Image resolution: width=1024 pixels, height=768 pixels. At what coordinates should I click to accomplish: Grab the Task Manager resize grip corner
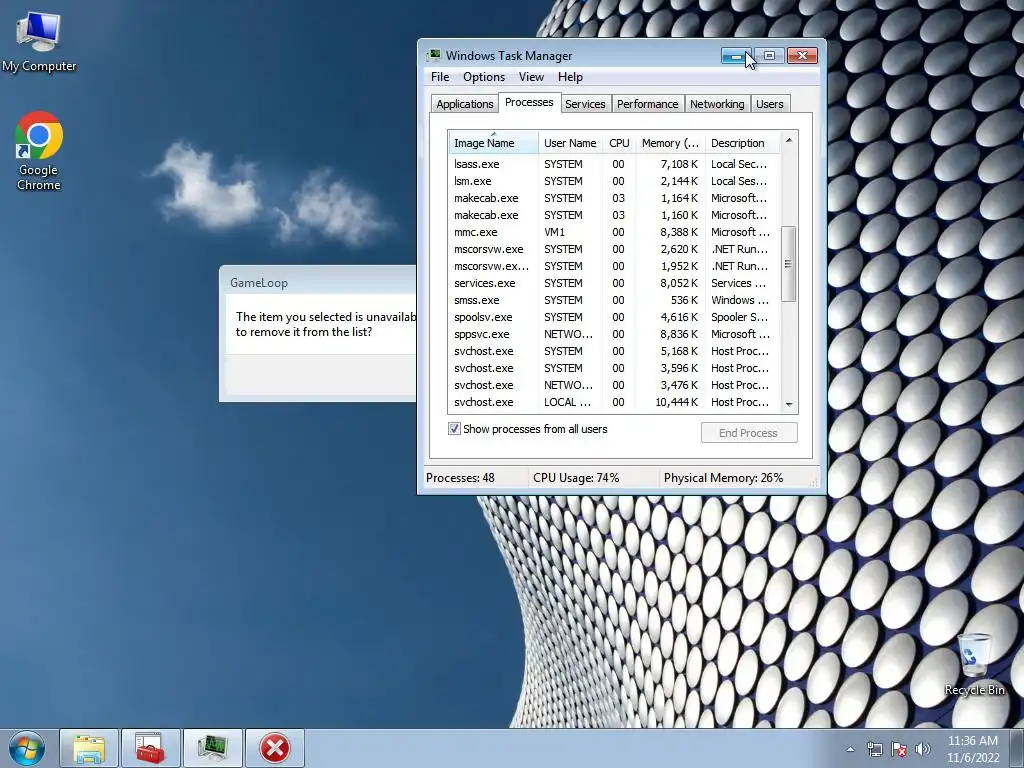point(814,483)
